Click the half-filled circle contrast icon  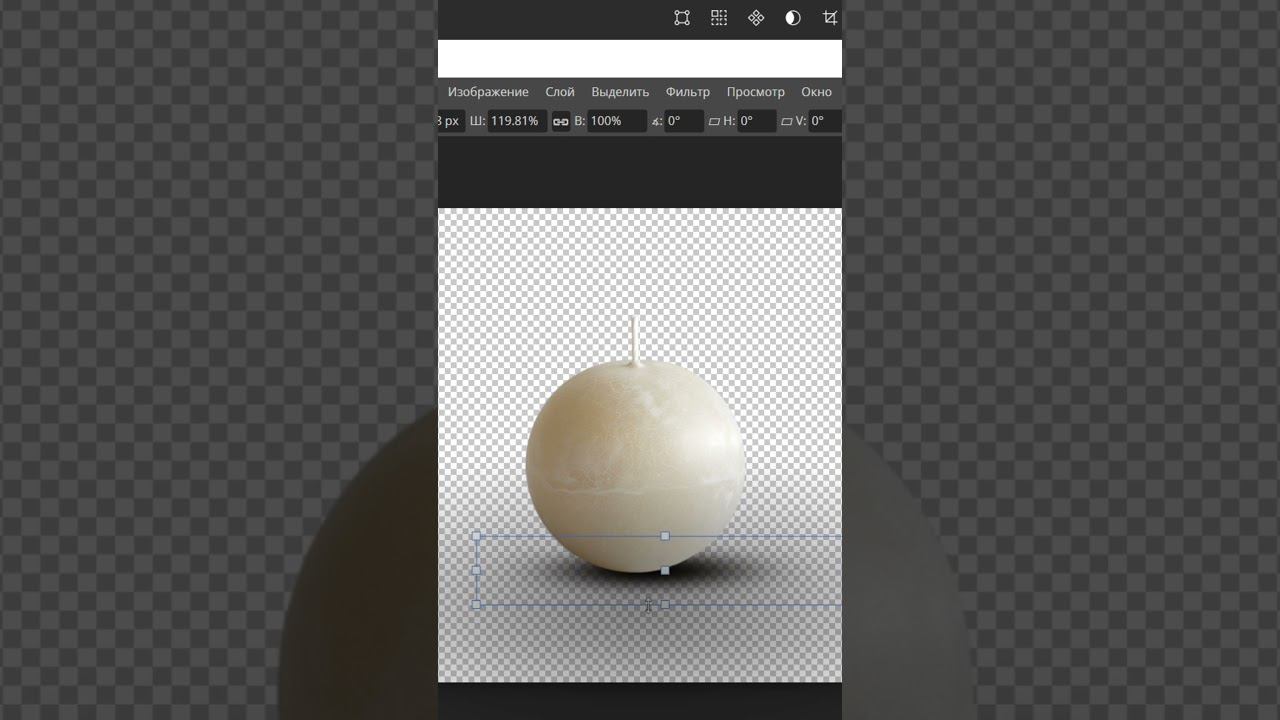[x=793, y=18]
